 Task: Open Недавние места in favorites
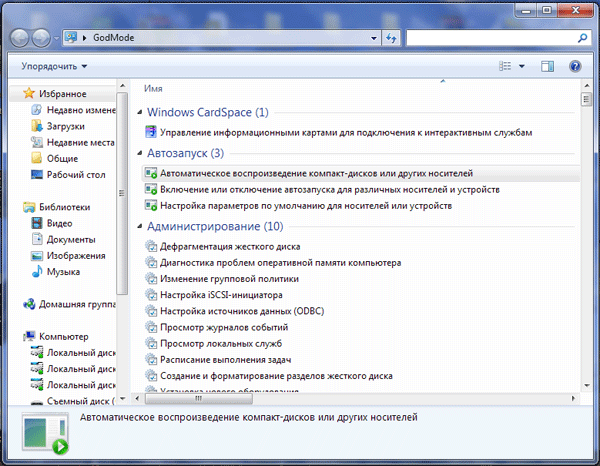(73, 142)
